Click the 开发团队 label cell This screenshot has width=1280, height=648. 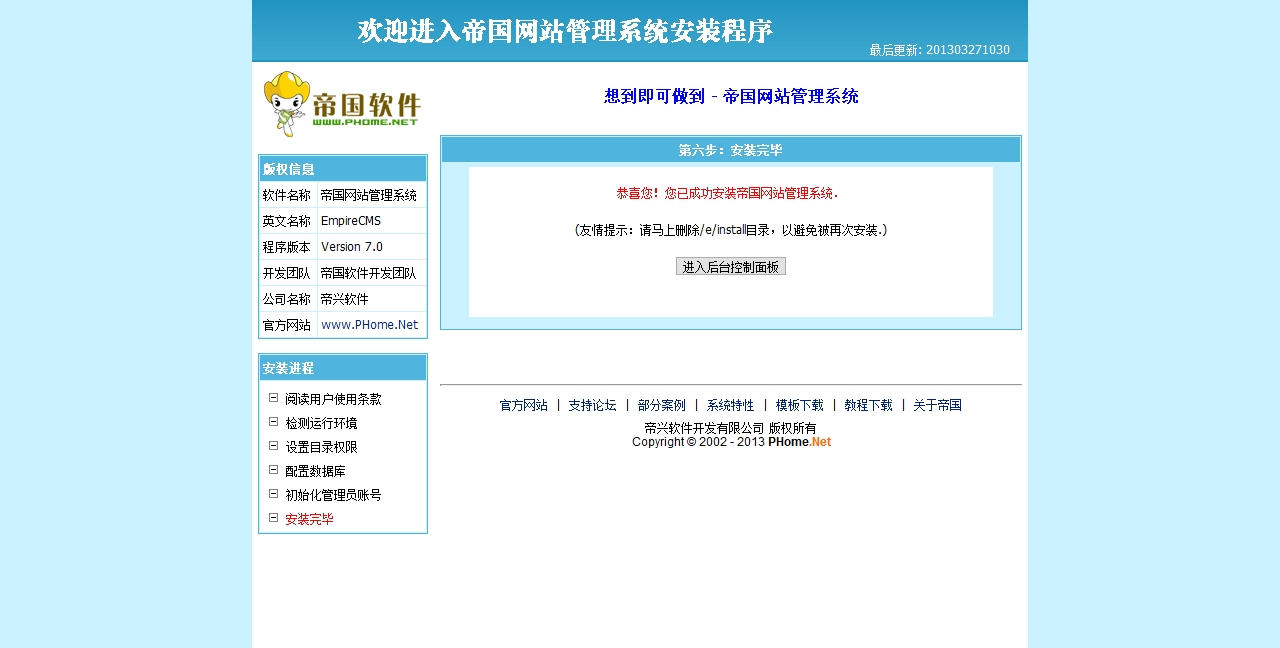point(288,273)
